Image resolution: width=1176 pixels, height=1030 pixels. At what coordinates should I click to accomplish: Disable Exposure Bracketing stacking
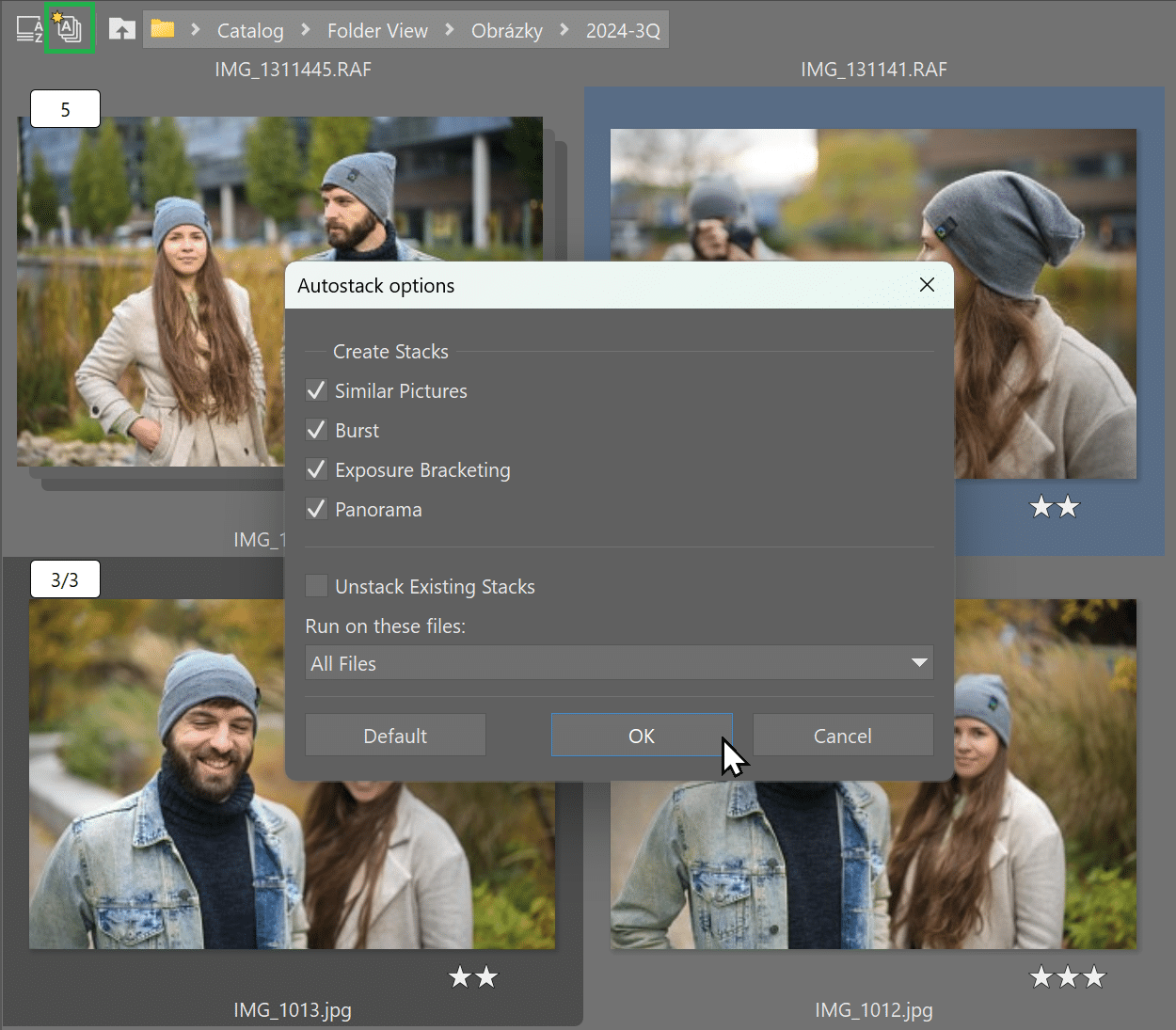[x=317, y=469]
